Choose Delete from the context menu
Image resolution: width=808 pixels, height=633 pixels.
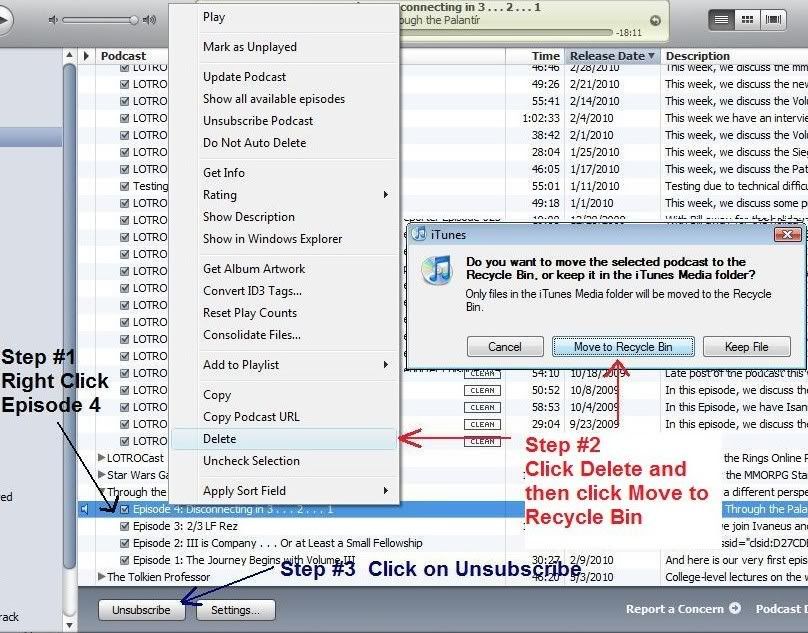(x=220, y=439)
